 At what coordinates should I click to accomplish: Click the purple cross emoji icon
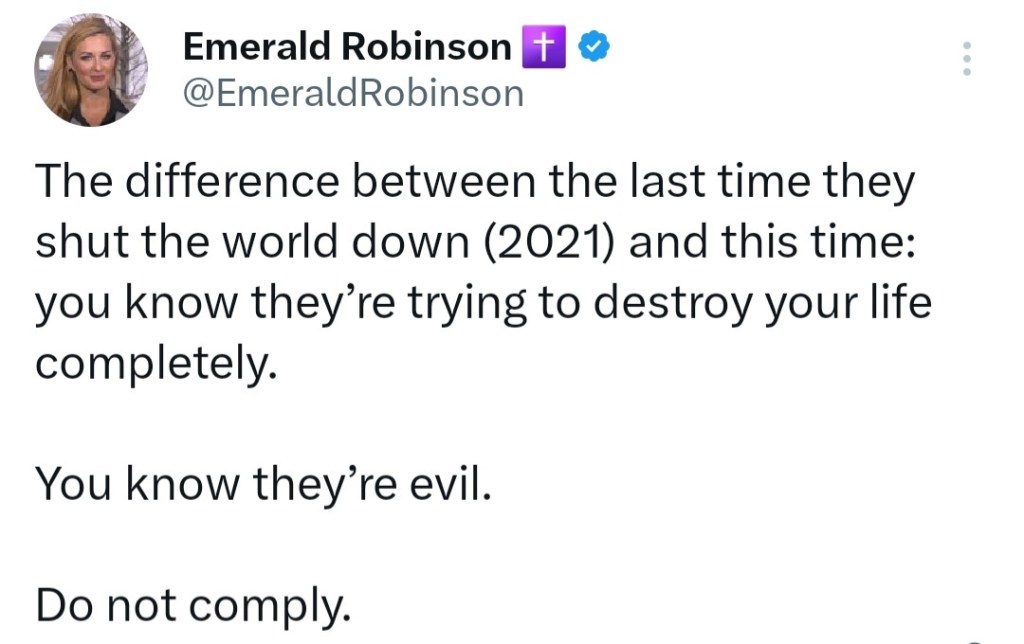pos(544,46)
